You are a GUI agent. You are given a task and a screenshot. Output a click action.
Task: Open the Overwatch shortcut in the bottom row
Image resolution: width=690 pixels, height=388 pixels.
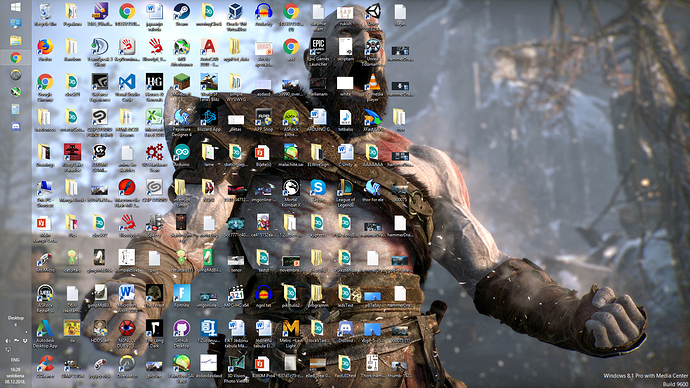tap(127, 366)
